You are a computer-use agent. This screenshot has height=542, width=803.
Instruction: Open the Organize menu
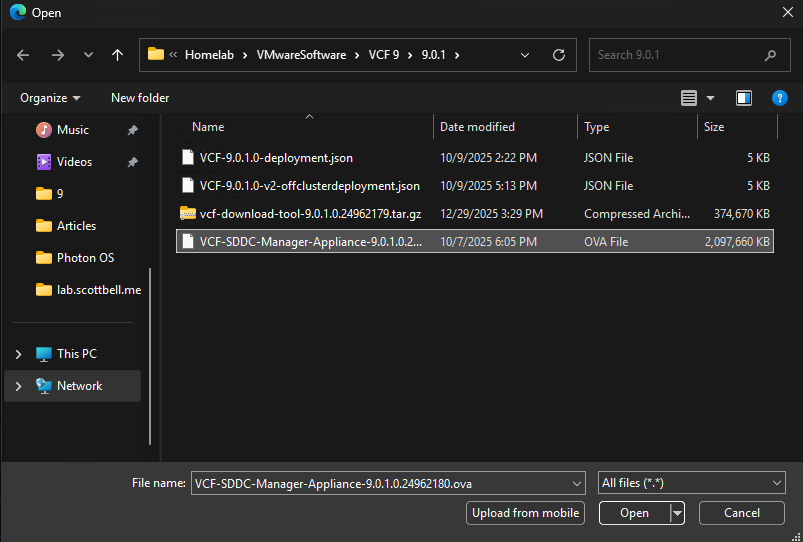50,98
